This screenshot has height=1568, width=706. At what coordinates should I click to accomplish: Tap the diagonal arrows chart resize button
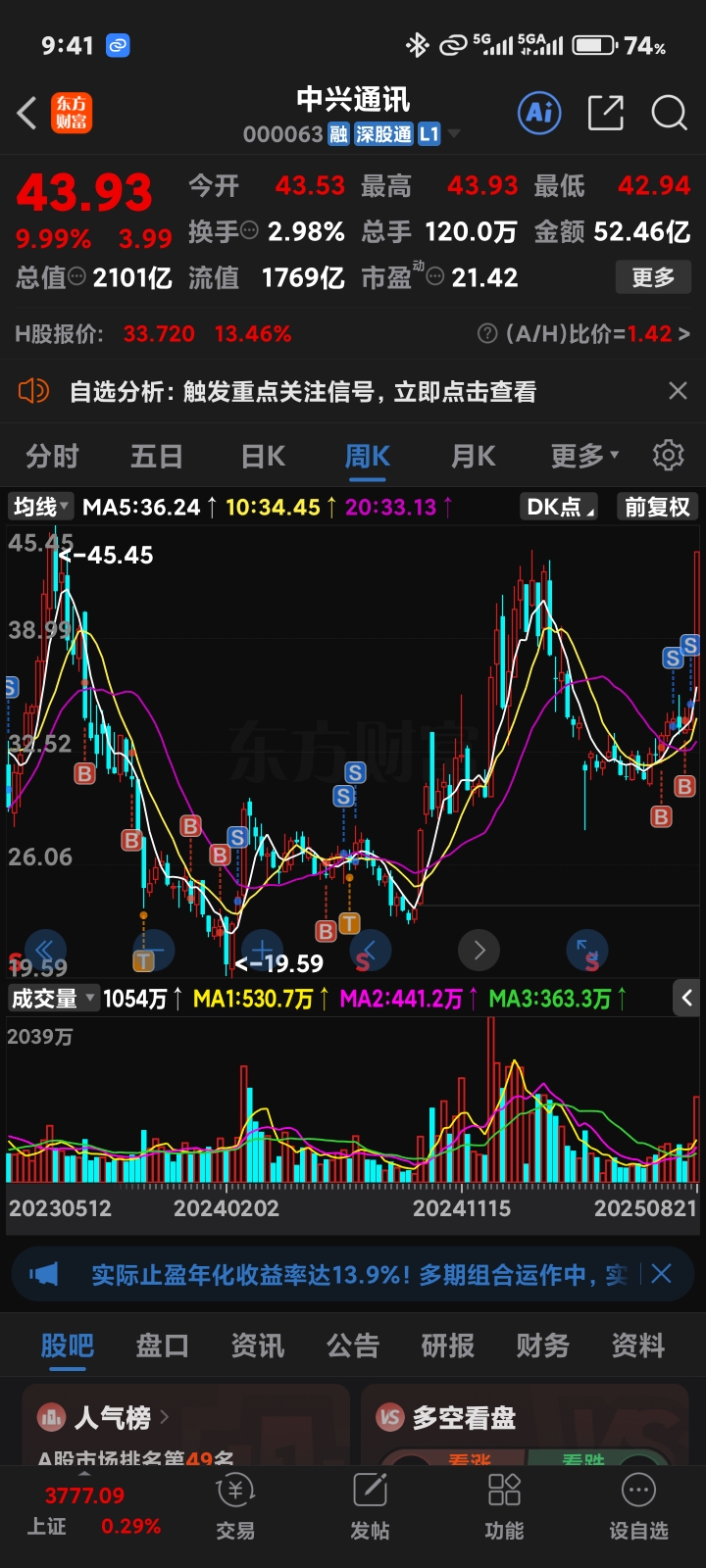pyautogui.click(x=587, y=949)
